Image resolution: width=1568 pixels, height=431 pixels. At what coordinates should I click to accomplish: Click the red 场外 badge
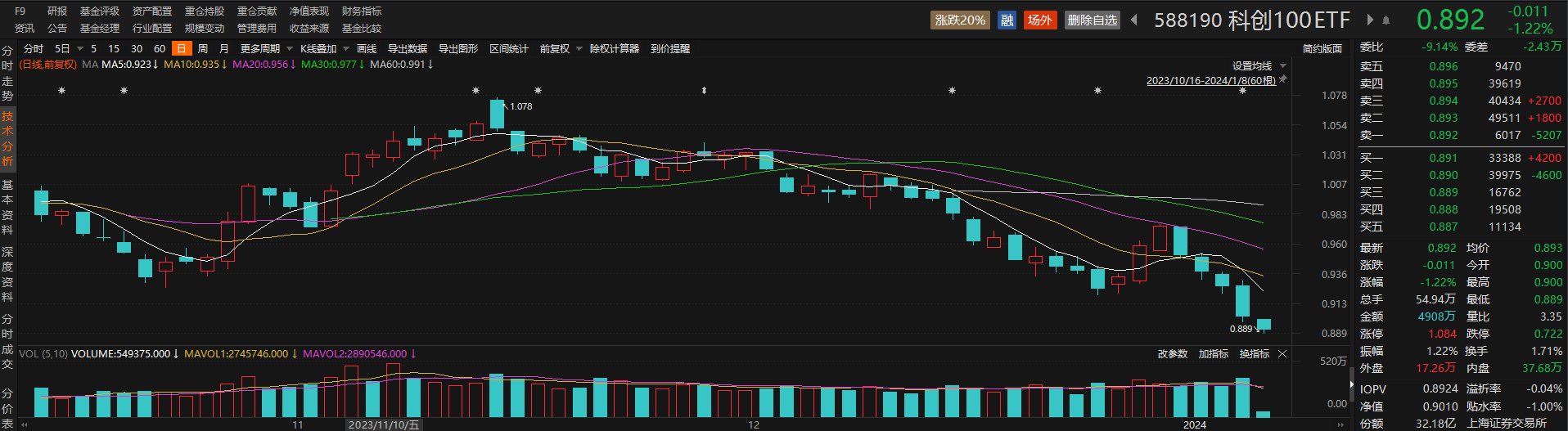1039,20
